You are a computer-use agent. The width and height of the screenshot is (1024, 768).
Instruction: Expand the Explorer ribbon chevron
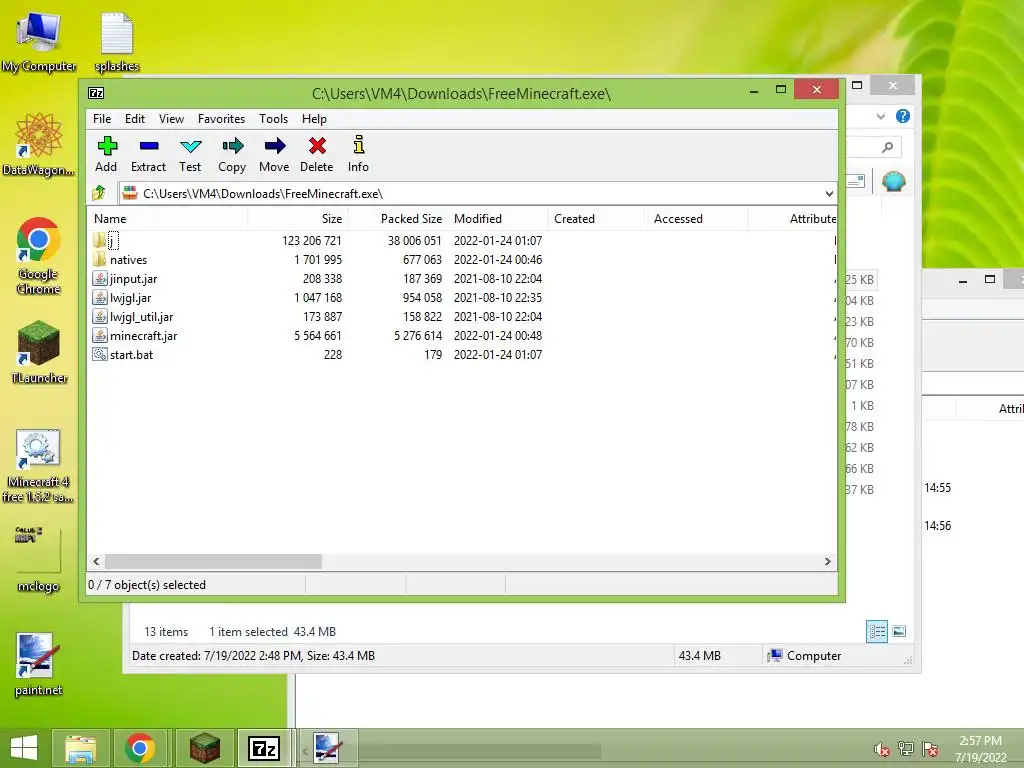pyautogui.click(x=880, y=116)
